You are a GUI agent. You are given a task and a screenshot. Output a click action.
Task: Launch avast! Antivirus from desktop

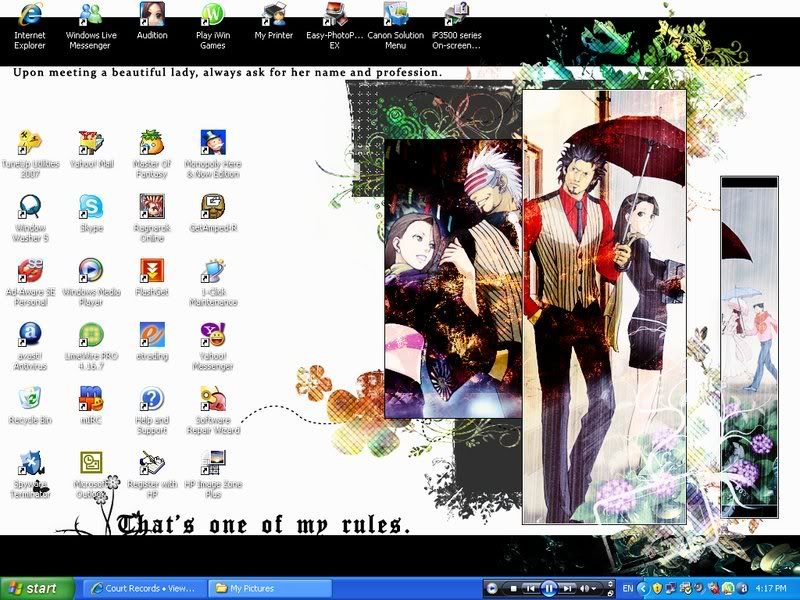pos(30,346)
